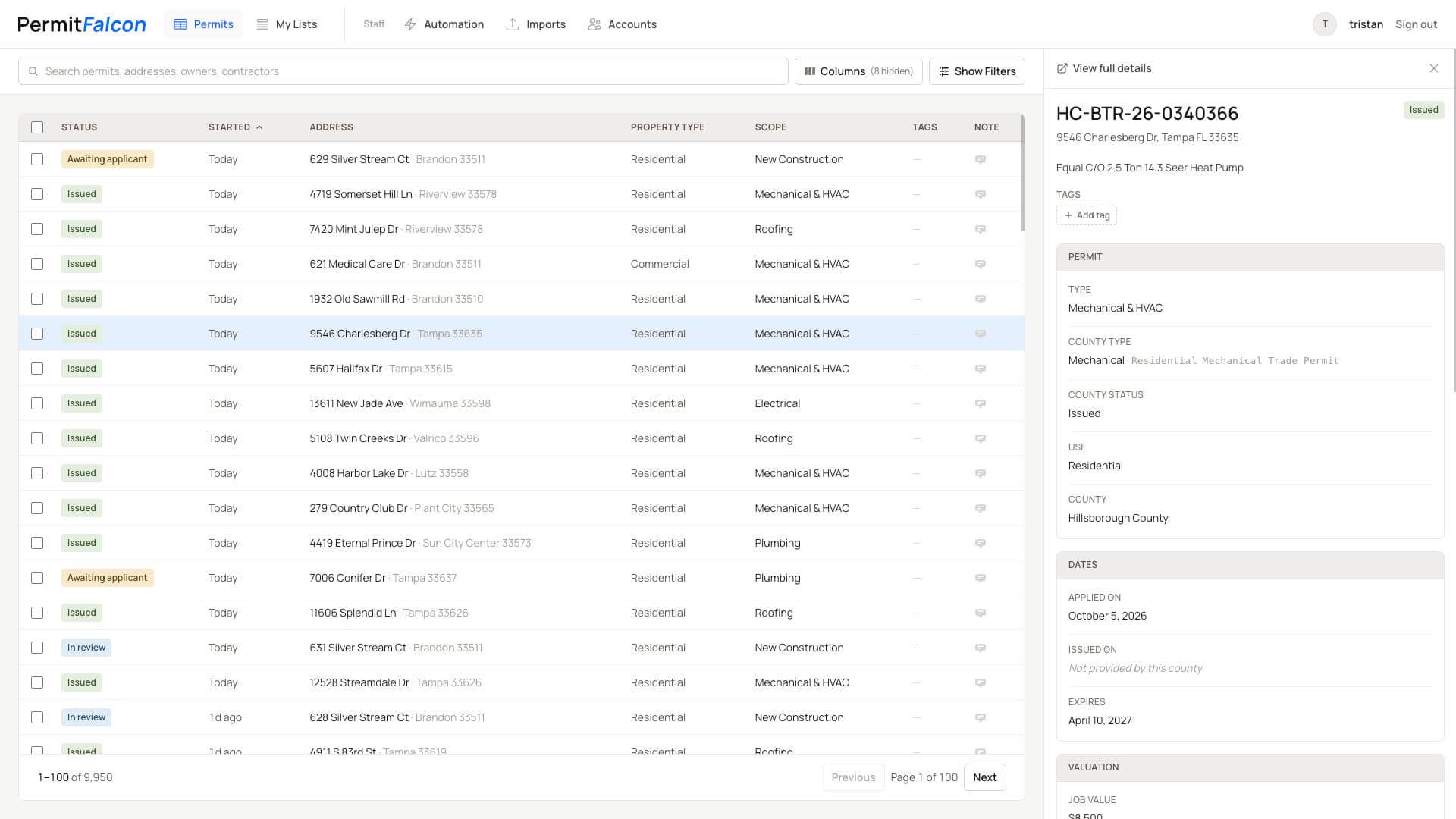Click View full details link
The width and height of the screenshot is (1456, 819).
pyautogui.click(x=1103, y=68)
